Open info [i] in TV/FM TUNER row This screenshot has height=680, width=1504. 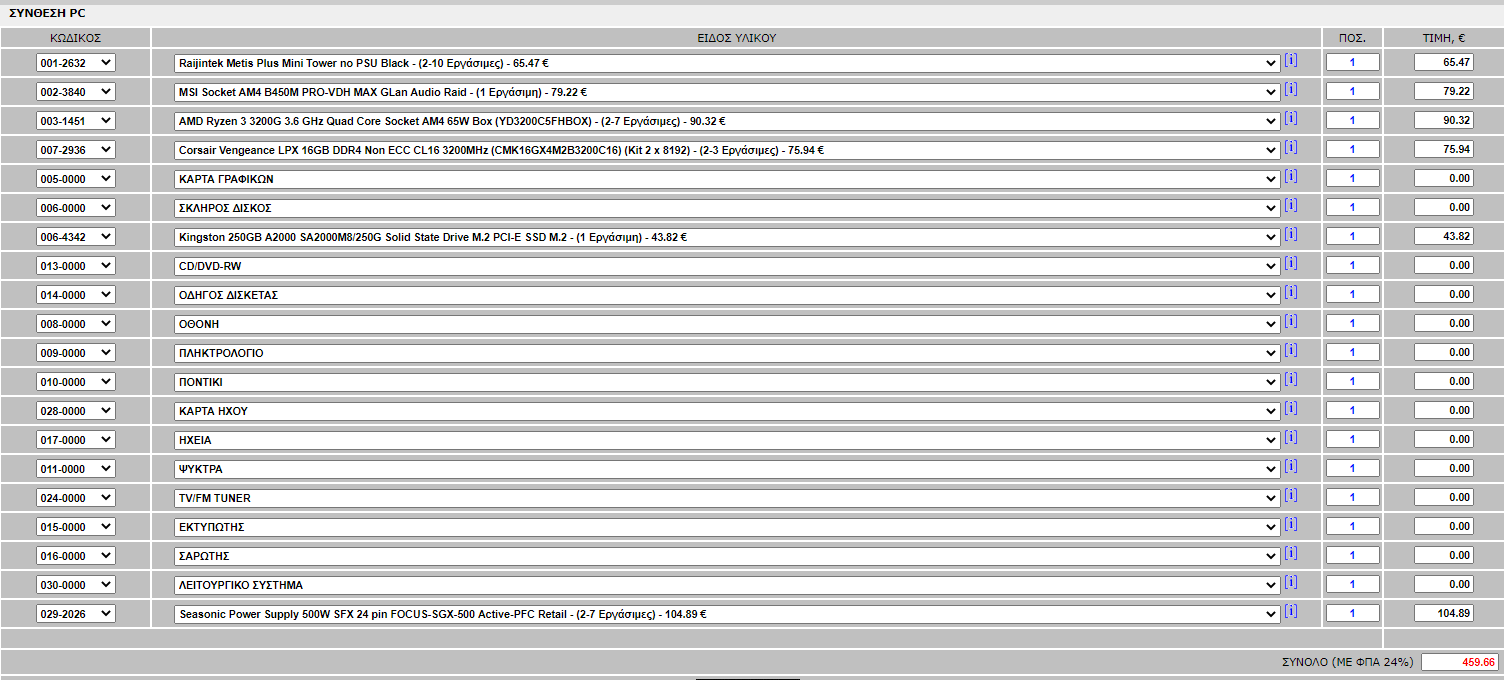coord(1291,496)
